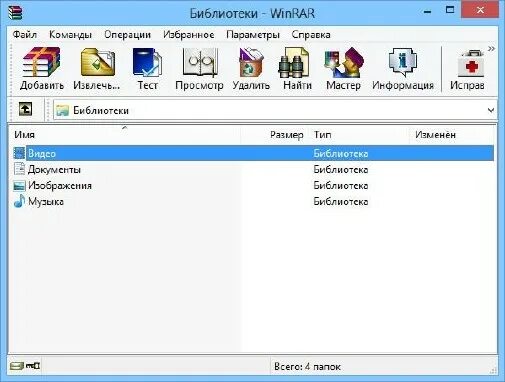This screenshot has height=382, width=505.
Task: Select the Музыка library row
Action: [x=253, y=201]
